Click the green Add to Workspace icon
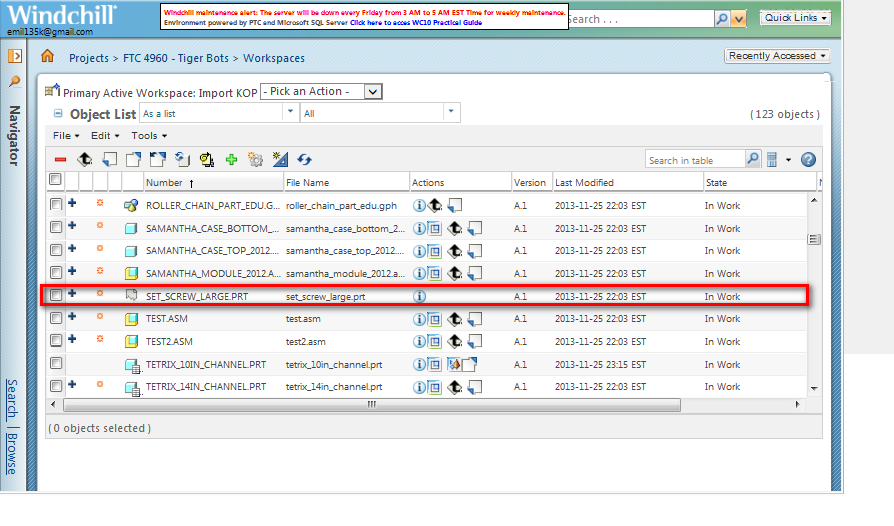 pos(231,160)
